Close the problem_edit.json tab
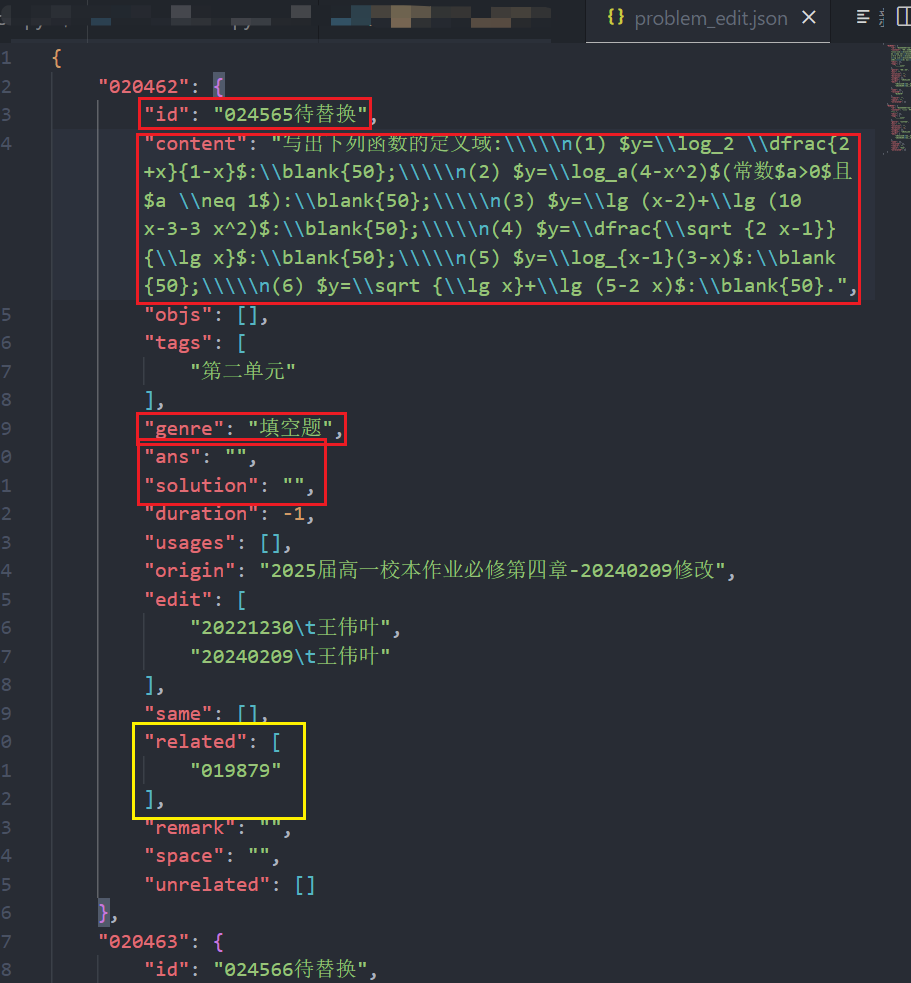This screenshot has height=983, width=911. (x=809, y=17)
